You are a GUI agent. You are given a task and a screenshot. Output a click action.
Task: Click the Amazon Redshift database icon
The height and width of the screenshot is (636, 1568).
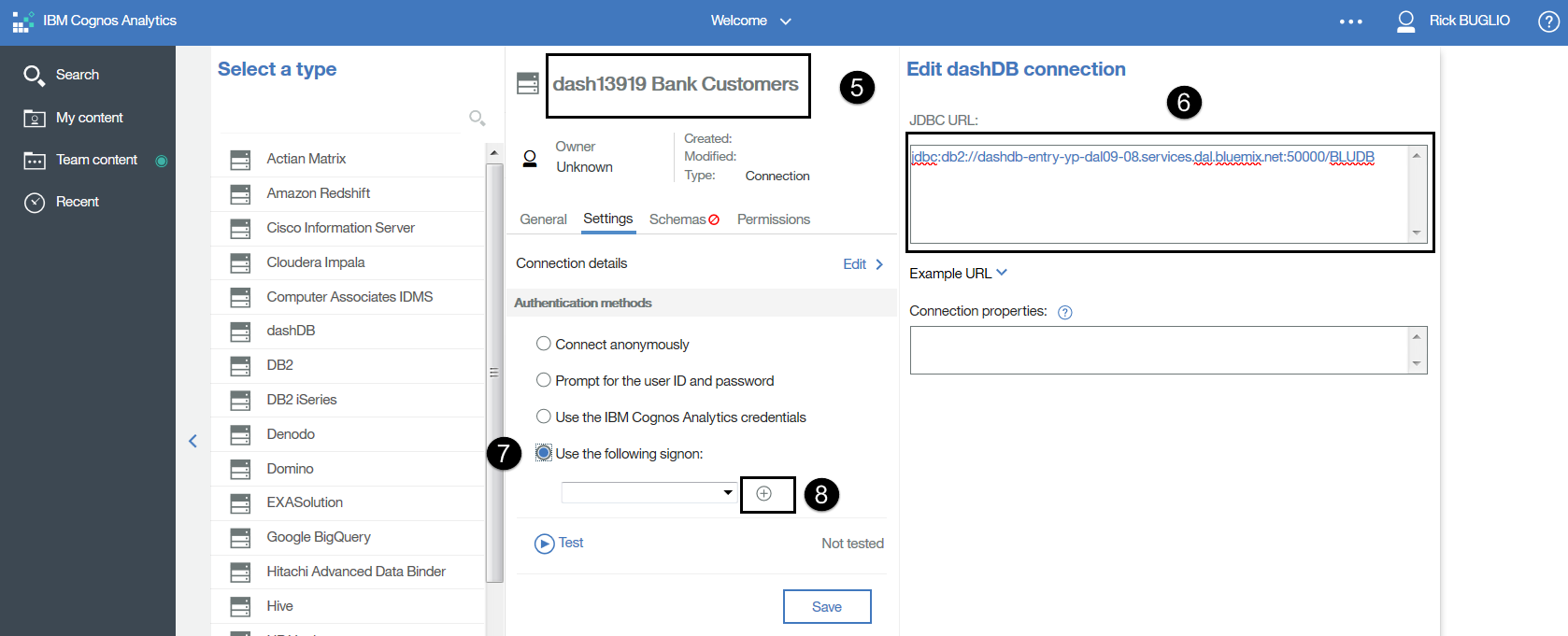point(240,194)
